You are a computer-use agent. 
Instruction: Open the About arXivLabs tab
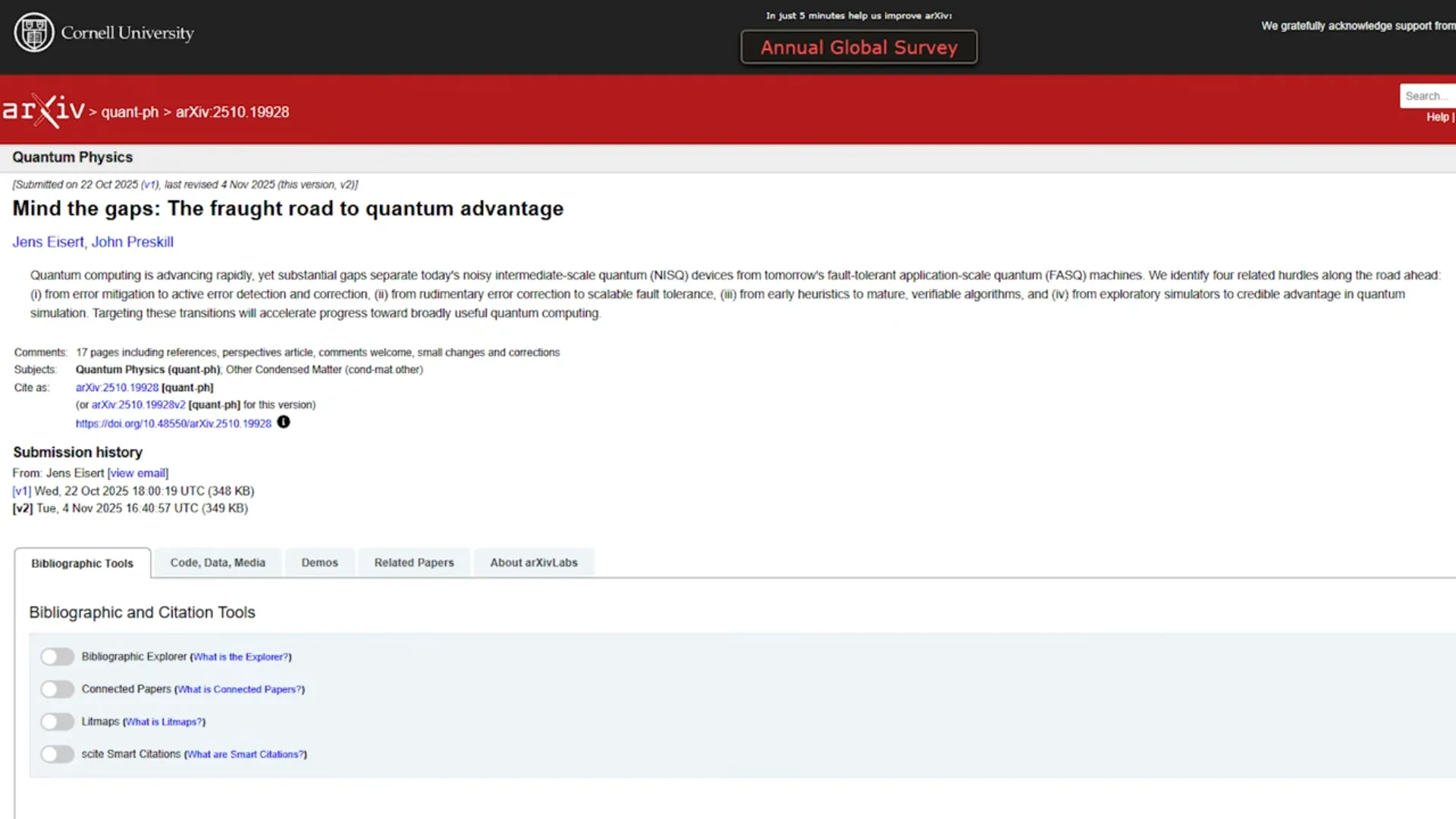pyautogui.click(x=533, y=563)
